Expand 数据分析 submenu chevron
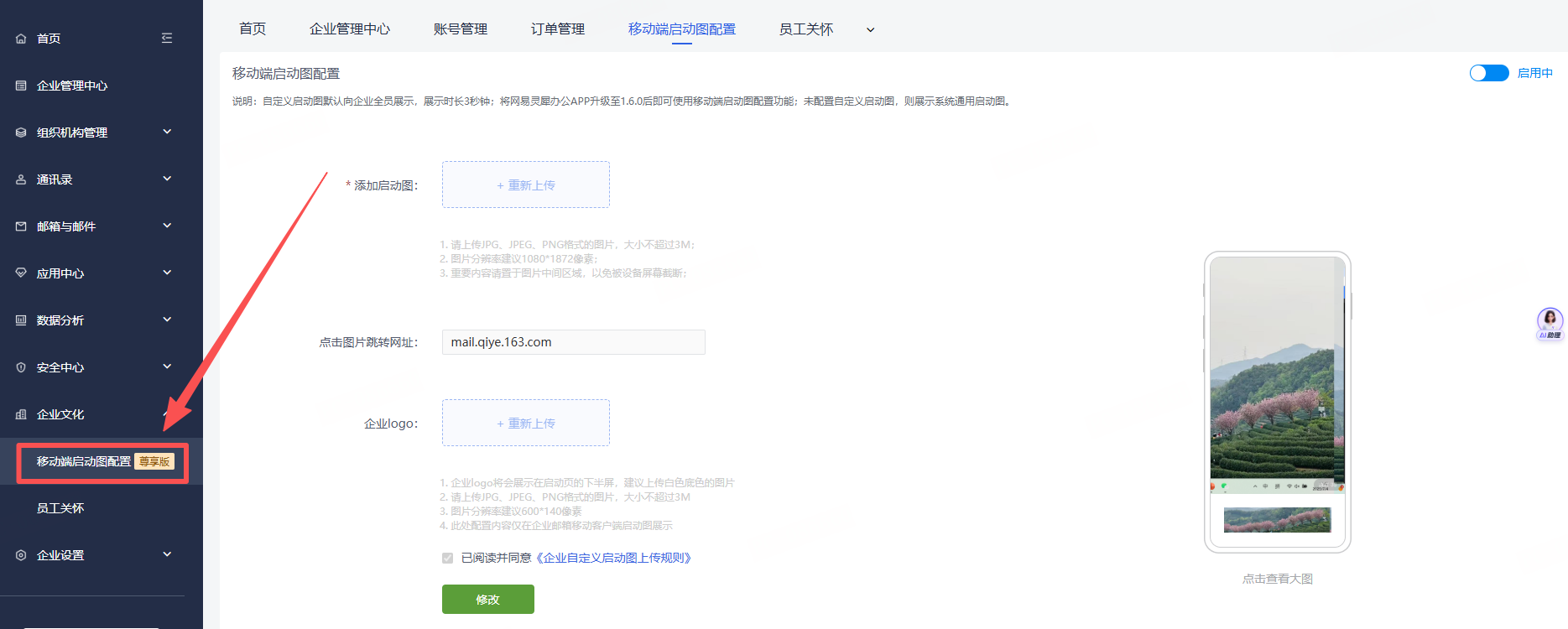1568x629 pixels. tap(167, 320)
